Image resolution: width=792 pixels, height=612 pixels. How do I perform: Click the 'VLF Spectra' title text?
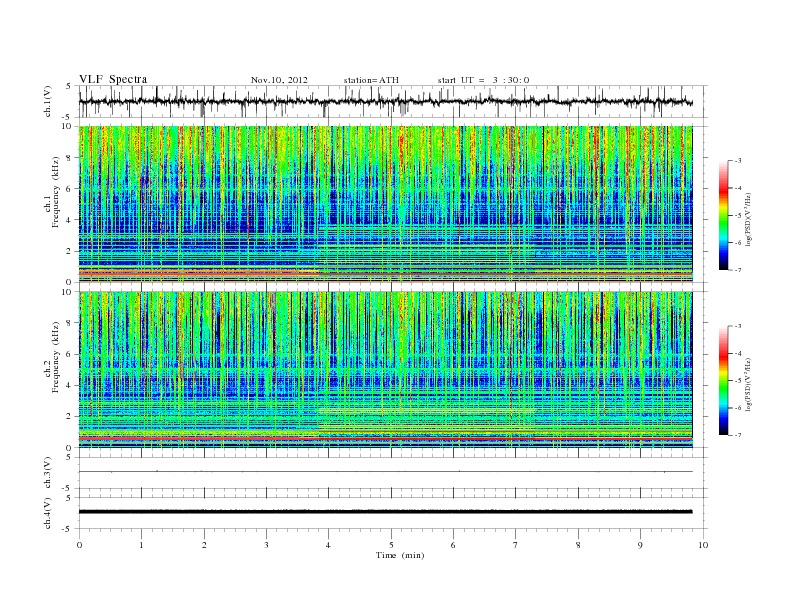click(113, 79)
